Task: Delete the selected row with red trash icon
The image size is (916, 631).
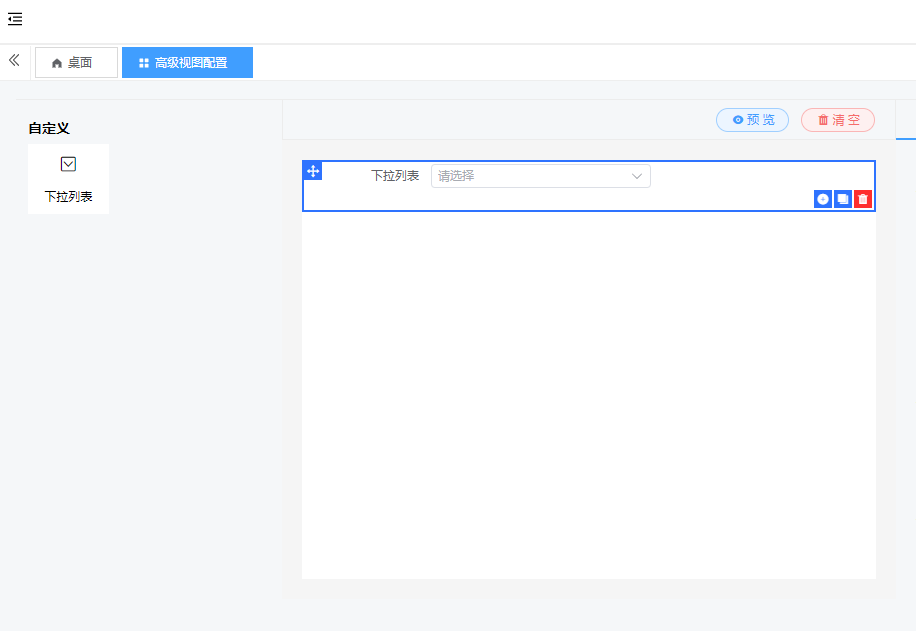Action: (863, 199)
